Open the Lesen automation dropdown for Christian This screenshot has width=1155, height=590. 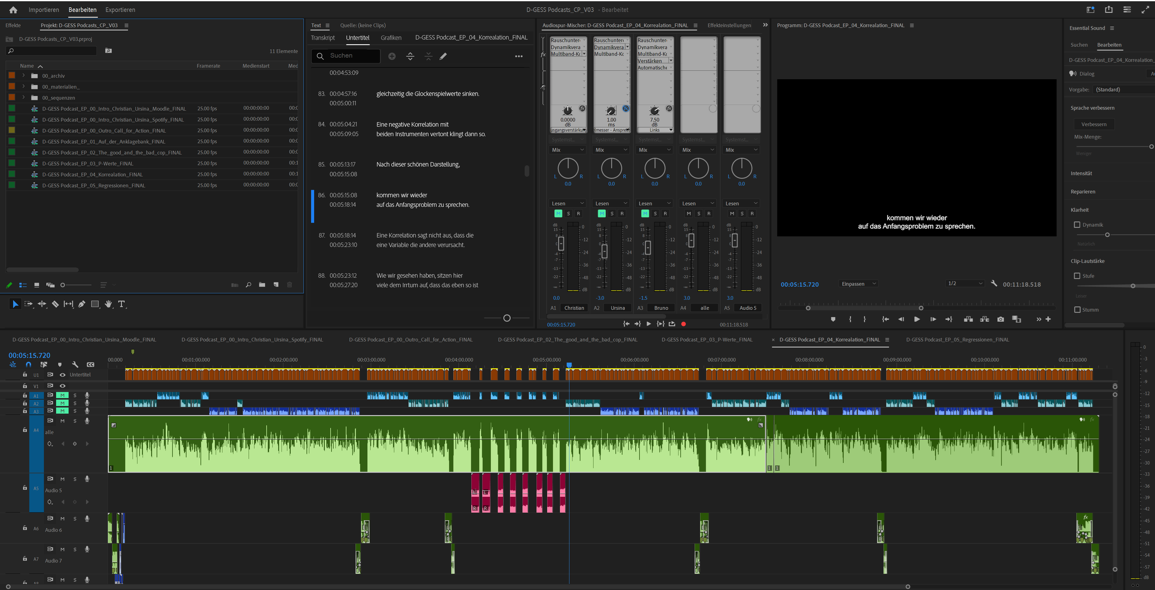[x=567, y=203]
